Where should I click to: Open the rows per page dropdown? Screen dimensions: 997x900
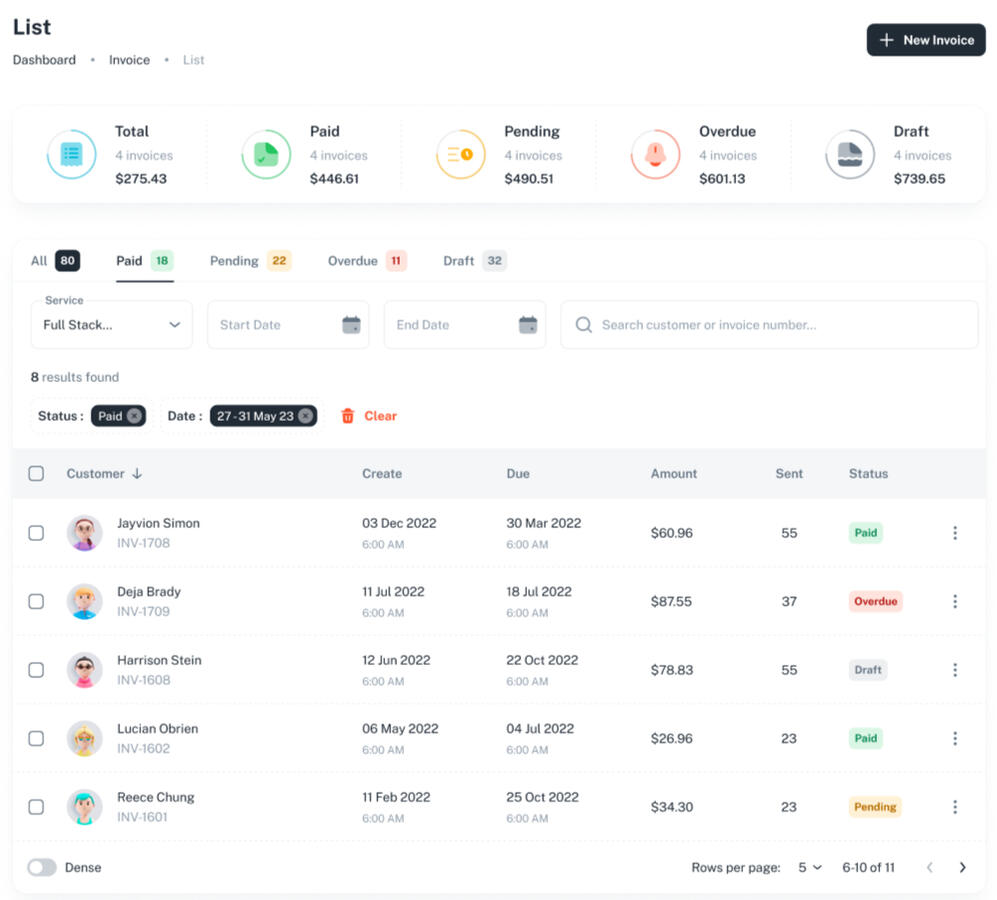(809, 868)
